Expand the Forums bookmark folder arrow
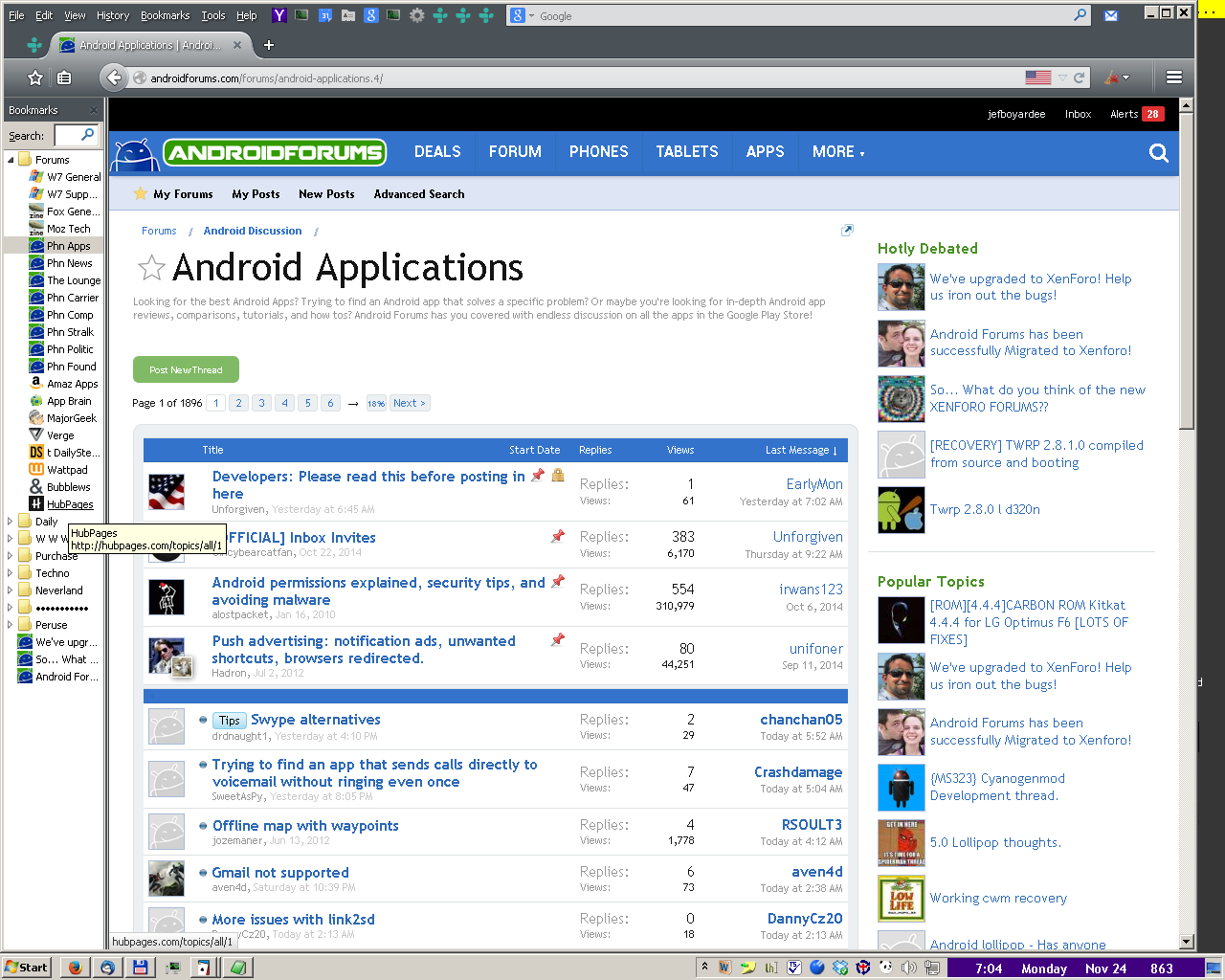 coord(11,160)
